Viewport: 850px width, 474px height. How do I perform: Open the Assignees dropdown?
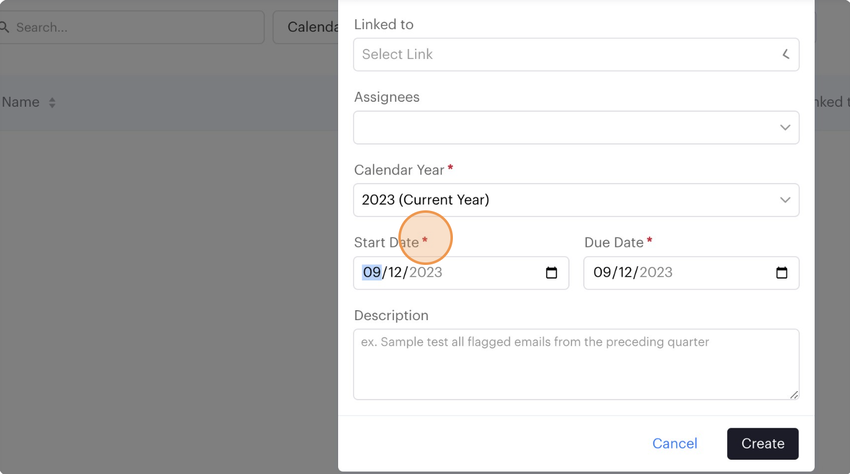click(576, 128)
